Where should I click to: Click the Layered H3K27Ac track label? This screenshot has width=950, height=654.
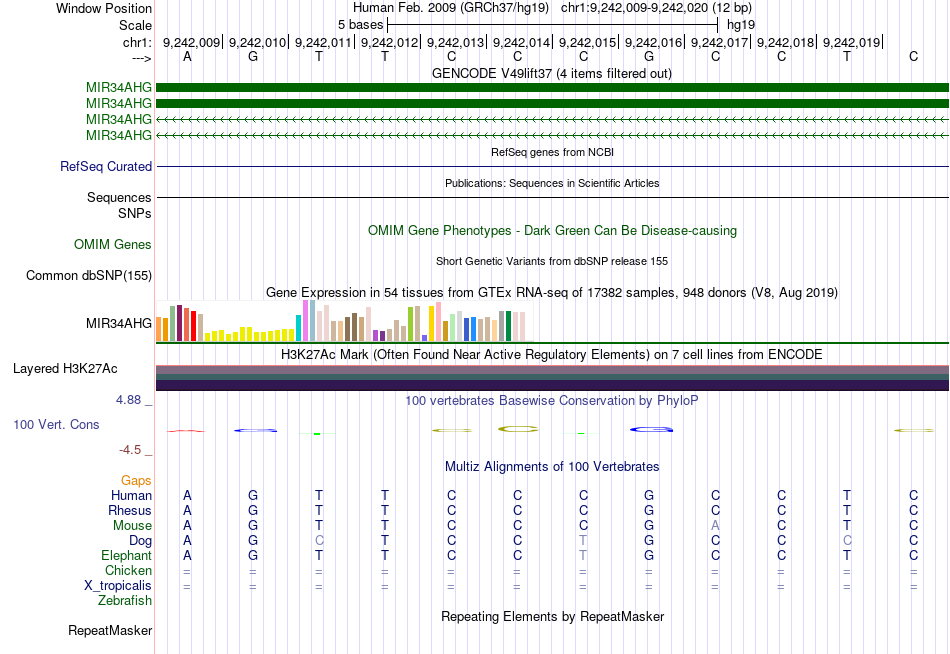click(x=65, y=369)
